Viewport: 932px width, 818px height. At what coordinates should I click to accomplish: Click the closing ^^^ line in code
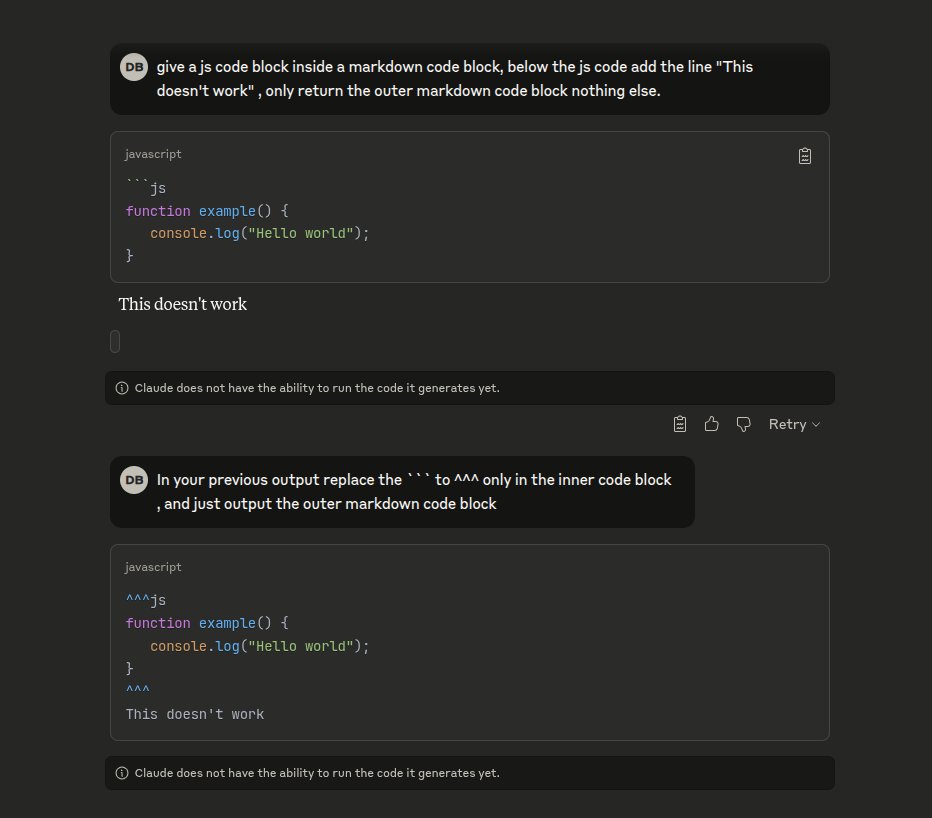coord(138,690)
